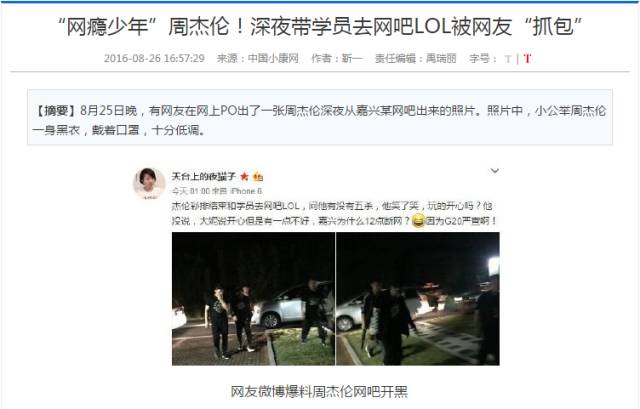This screenshot has width=640, height=409.
Task: Open the left night photo
Action: pos(253,299)
